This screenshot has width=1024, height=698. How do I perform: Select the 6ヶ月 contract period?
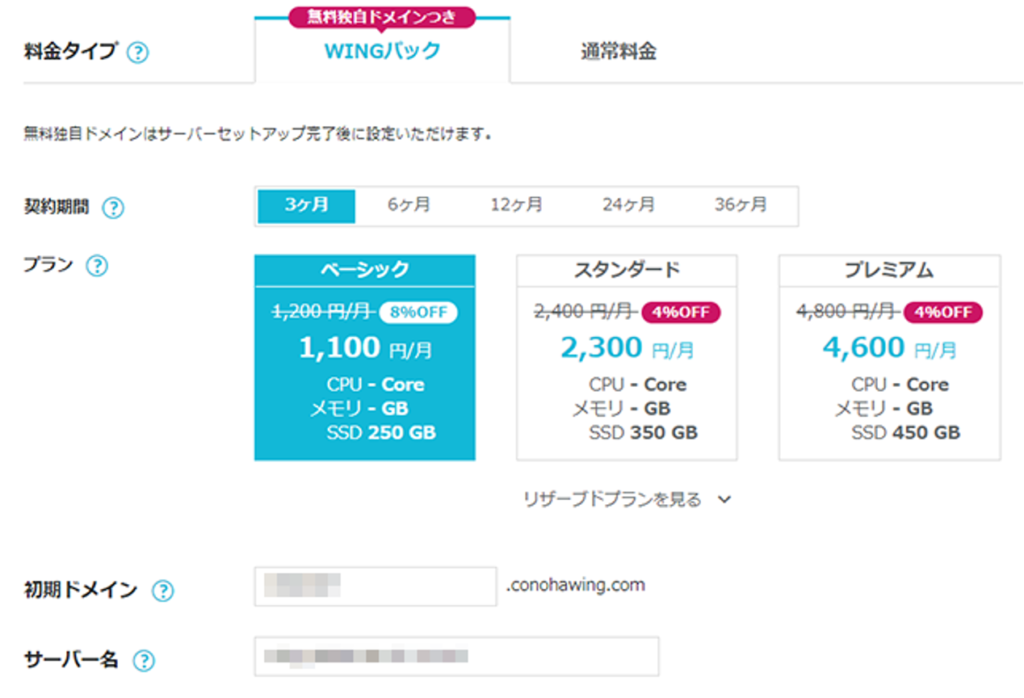[409, 205]
